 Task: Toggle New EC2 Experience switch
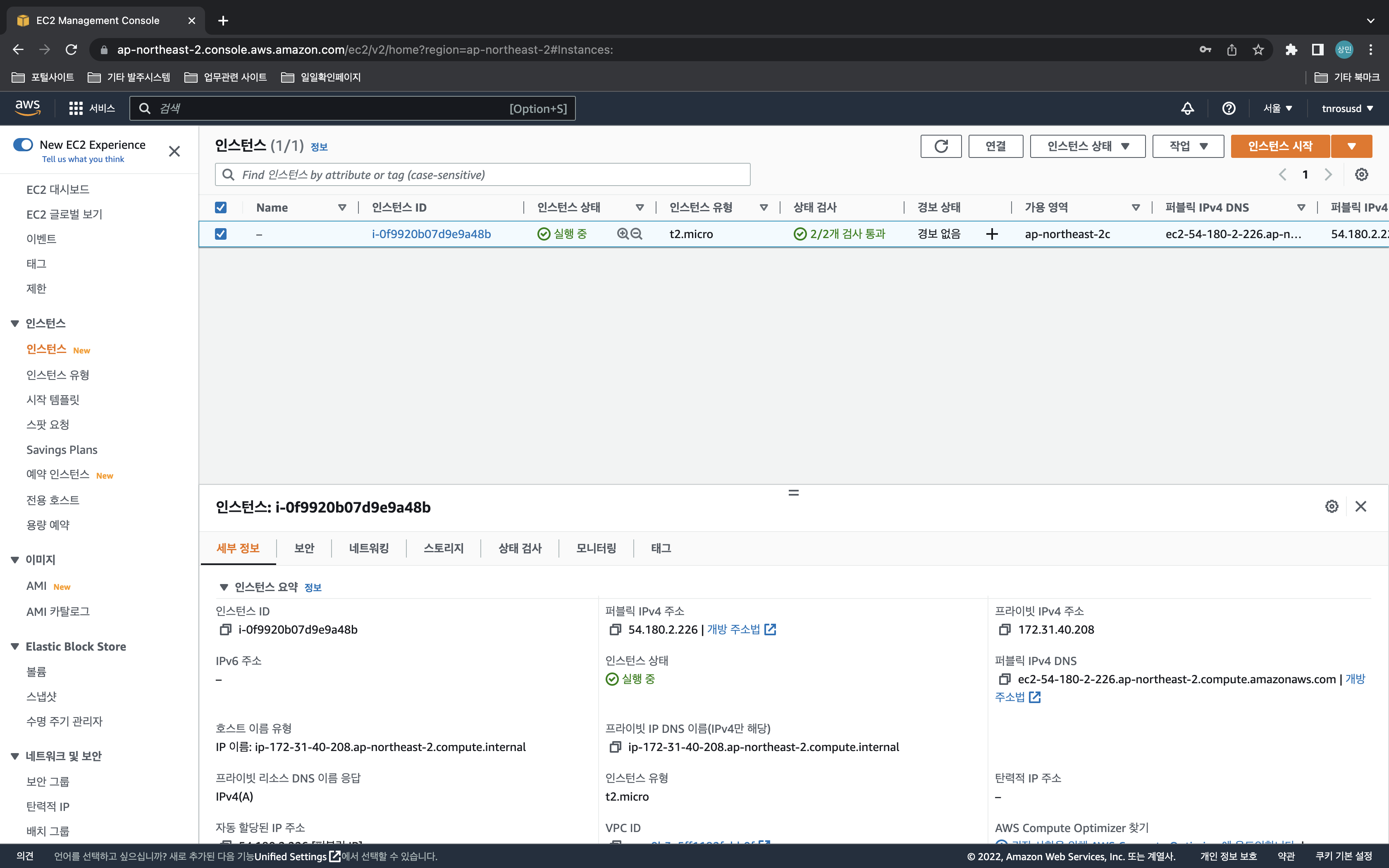pyautogui.click(x=23, y=145)
